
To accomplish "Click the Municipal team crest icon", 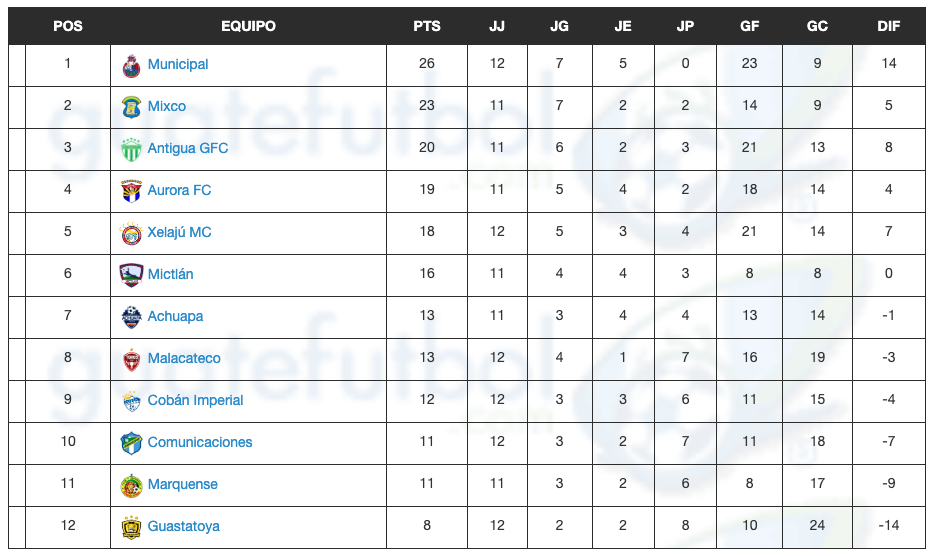I will point(131,65).
